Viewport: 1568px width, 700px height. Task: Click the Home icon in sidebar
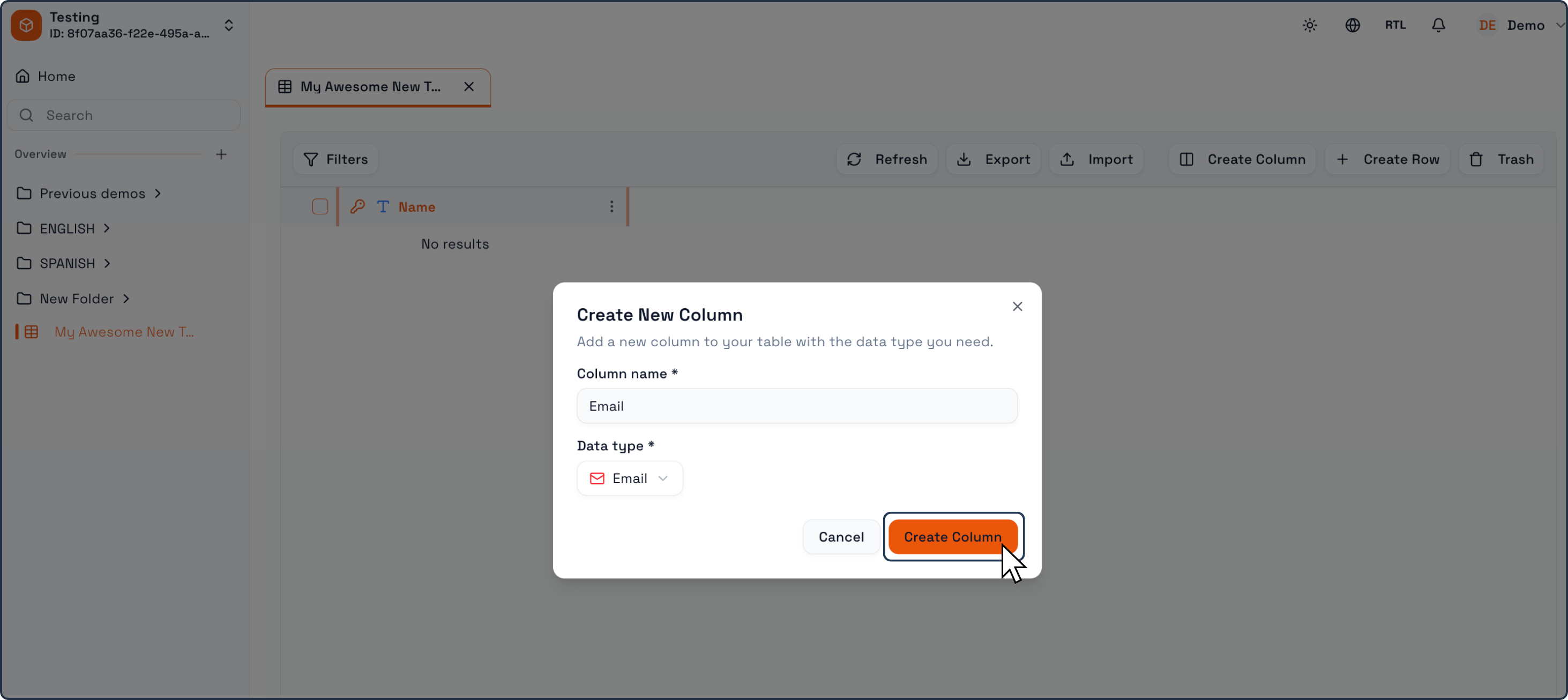[x=23, y=76]
